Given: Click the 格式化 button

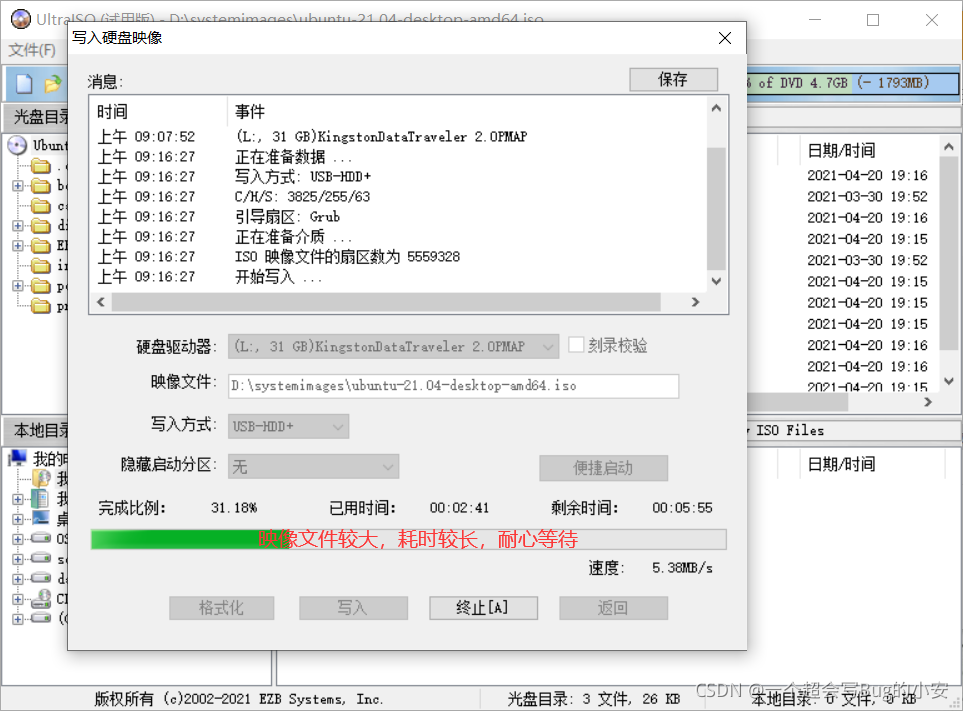Looking at the screenshot, I should [221, 608].
